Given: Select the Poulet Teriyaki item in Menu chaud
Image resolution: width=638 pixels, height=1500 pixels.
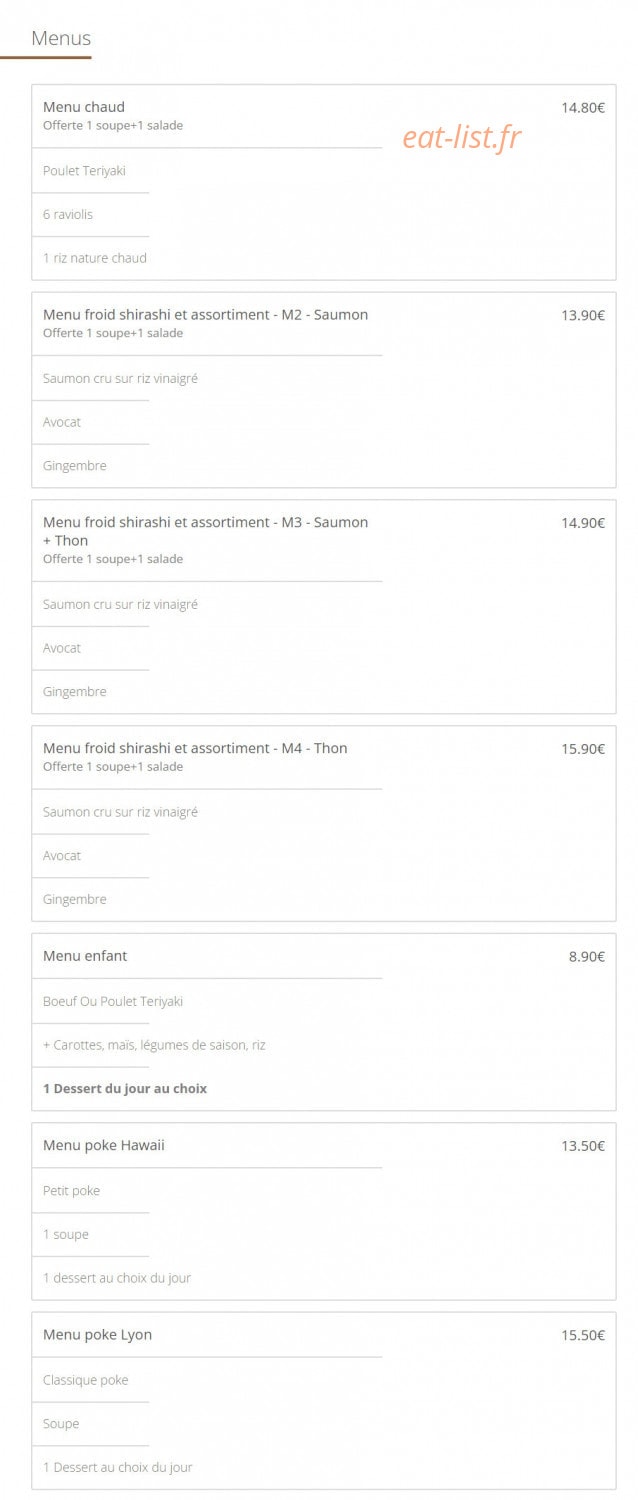Looking at the screenshot, I should coord(84,171).
